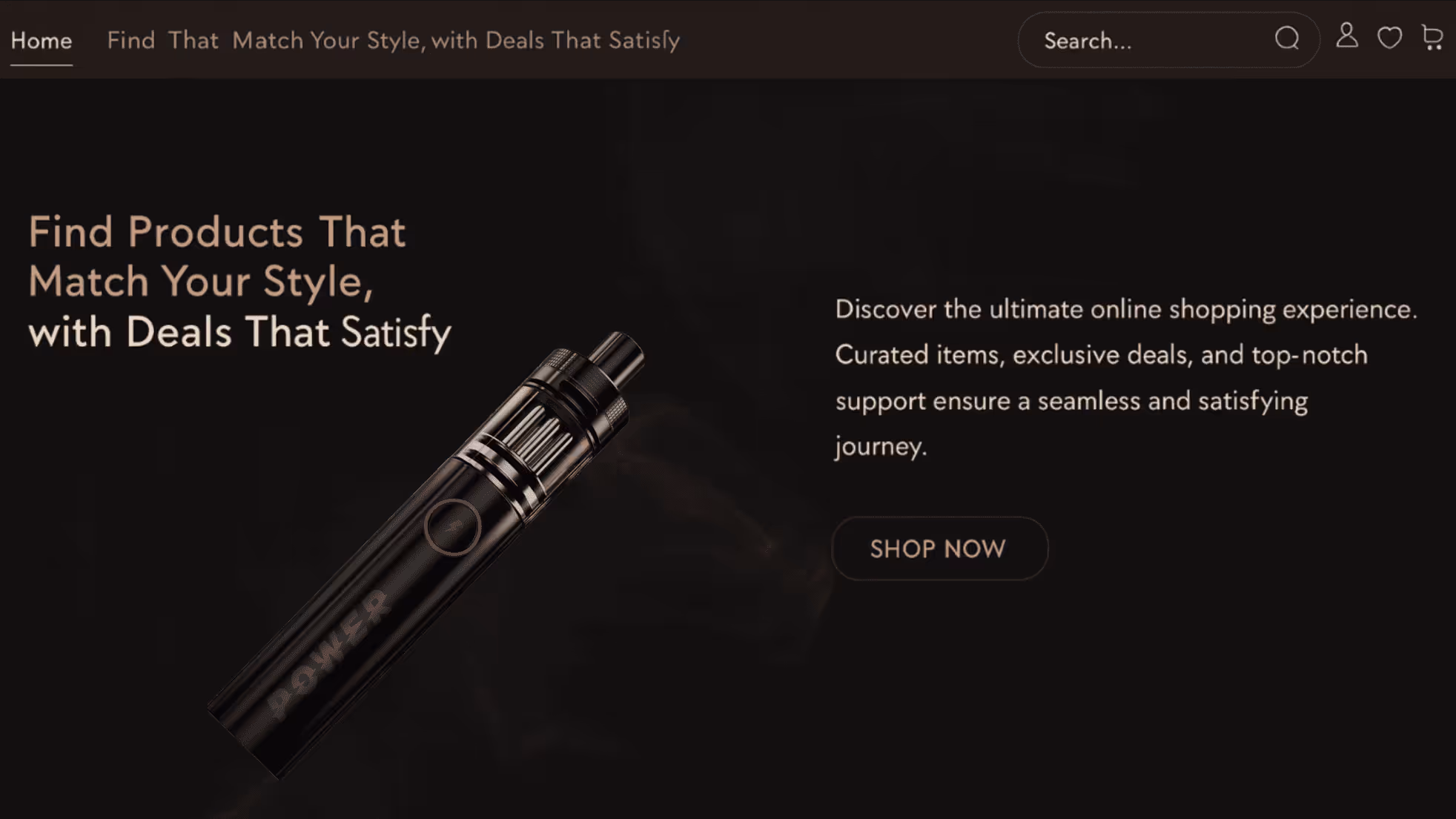Click the "Match Your Style," hero heading line
Screen dimensions: 1456x819
201,282
